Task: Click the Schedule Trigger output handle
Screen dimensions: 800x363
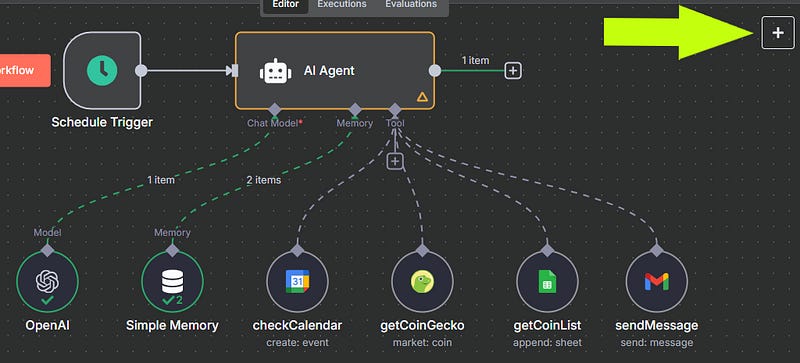Action: (x=141, y=70)
